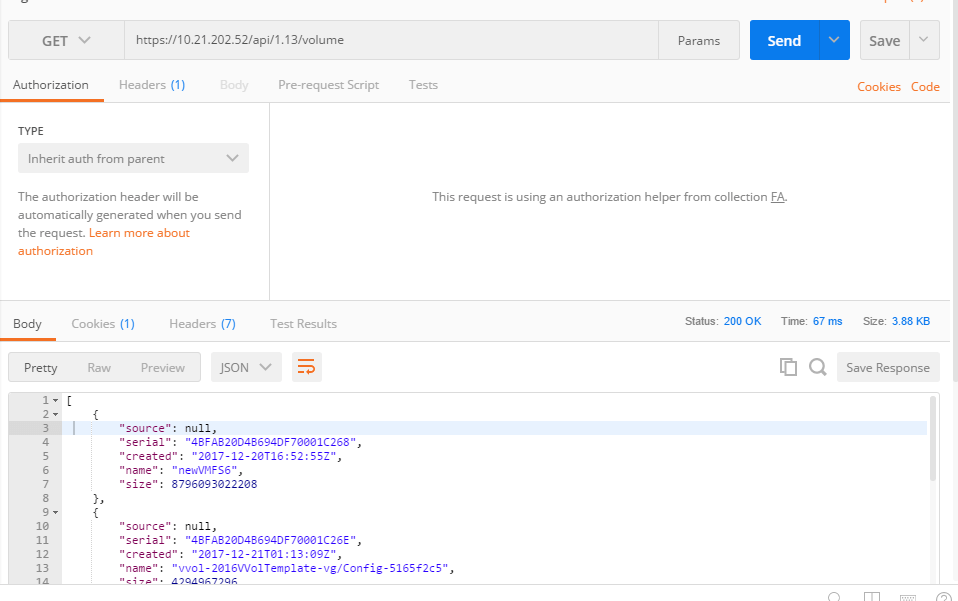
Task: Select the Preview view
Action: point(163,368)
